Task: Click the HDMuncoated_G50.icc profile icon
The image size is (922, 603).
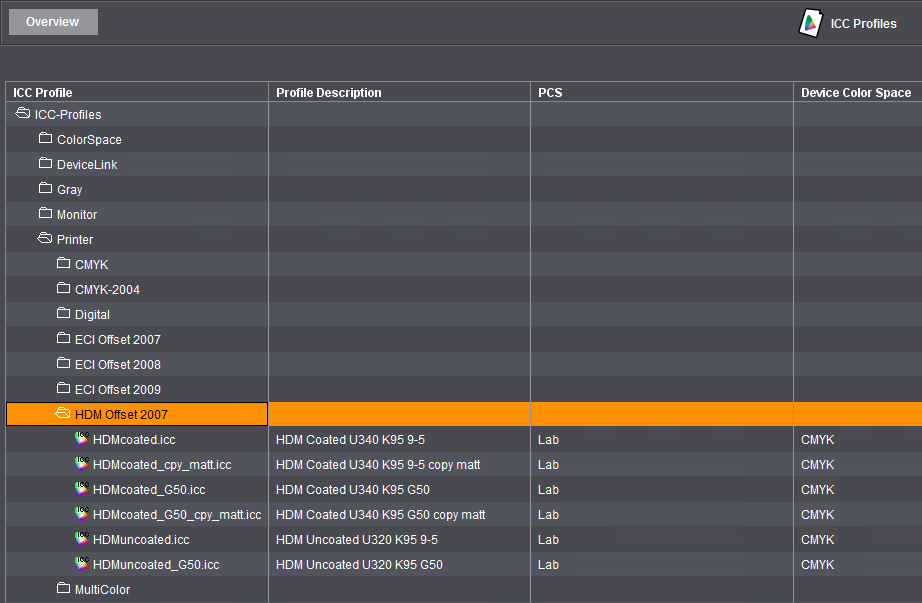Action: pos(82,564)
